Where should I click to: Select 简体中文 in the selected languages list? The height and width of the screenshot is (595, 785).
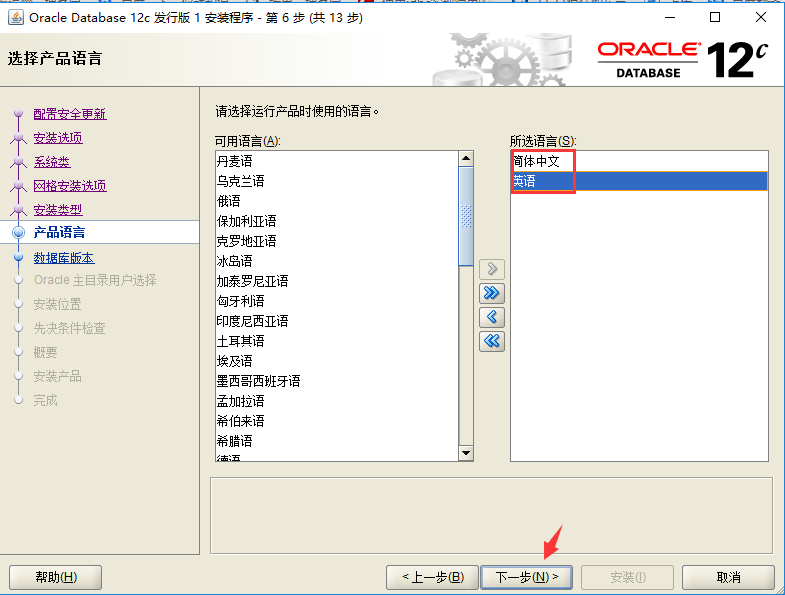click(639, 161)
